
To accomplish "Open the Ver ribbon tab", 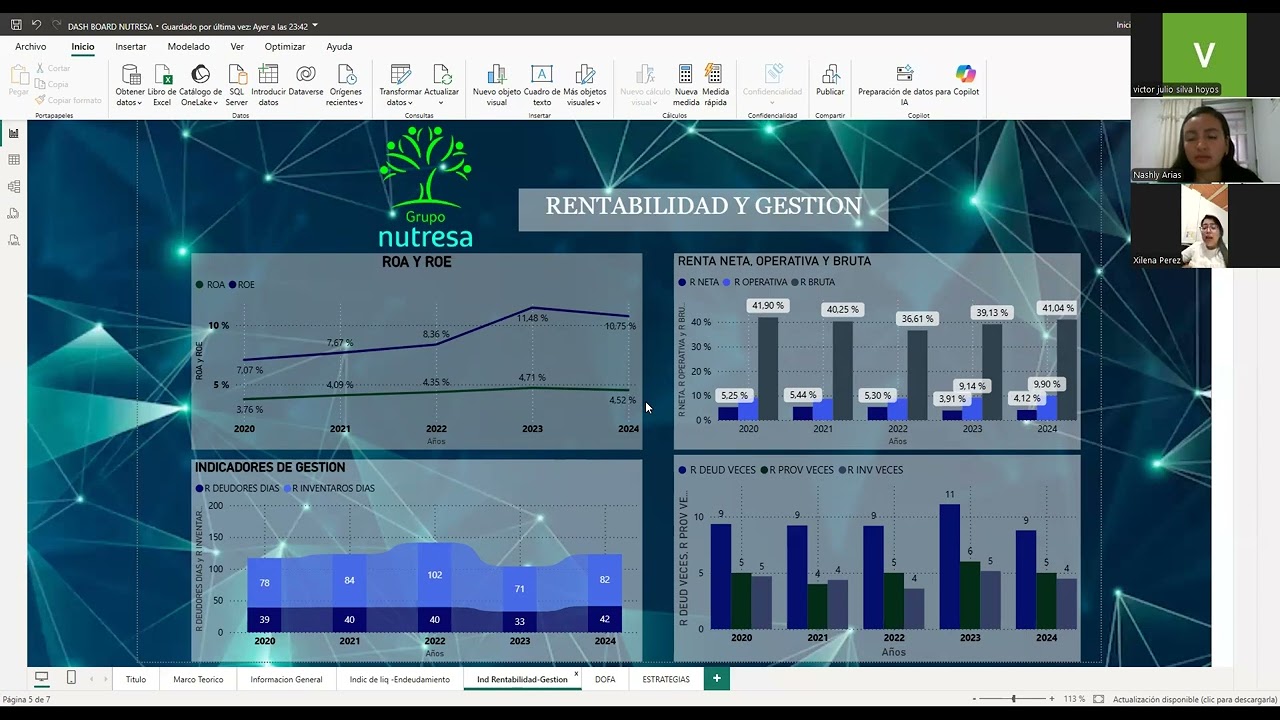I will (237, 47).
